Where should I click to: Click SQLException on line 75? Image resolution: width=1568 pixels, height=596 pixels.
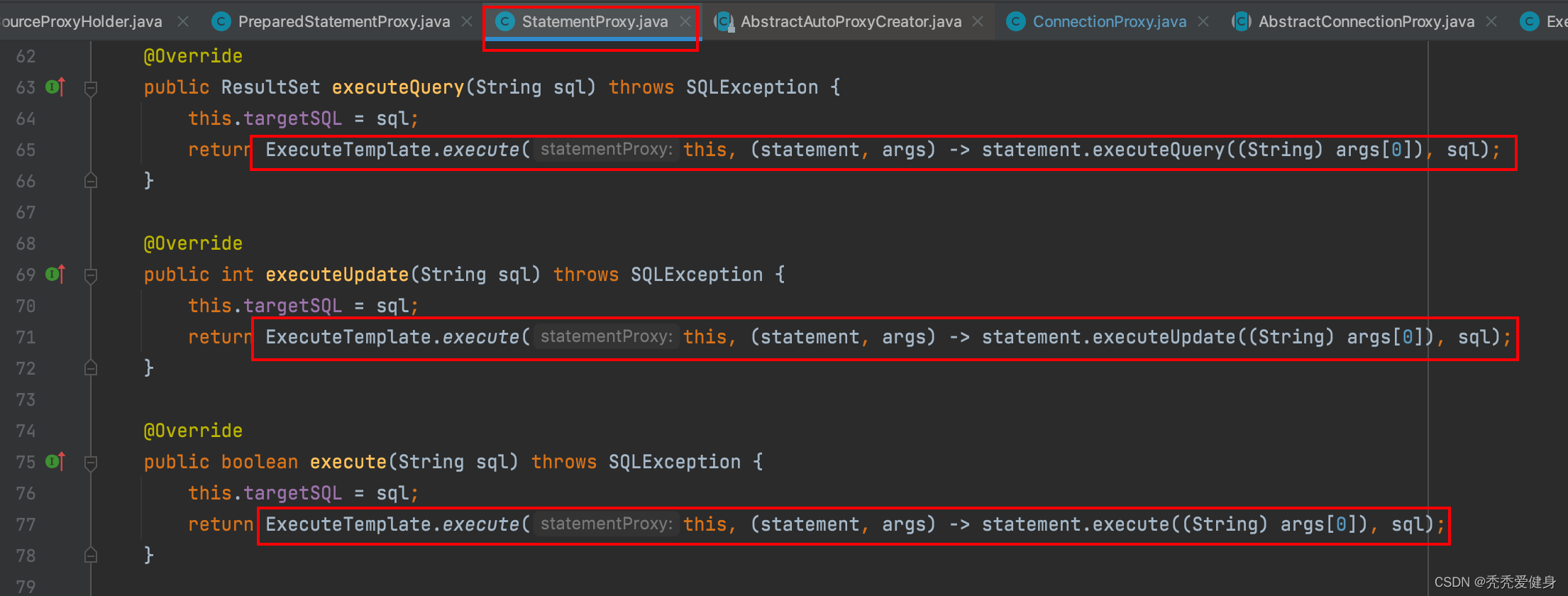point(675,462)
